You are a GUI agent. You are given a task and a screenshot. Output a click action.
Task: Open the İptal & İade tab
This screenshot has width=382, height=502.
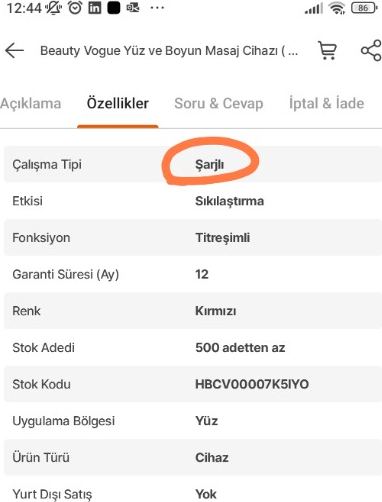pos(326,103)
